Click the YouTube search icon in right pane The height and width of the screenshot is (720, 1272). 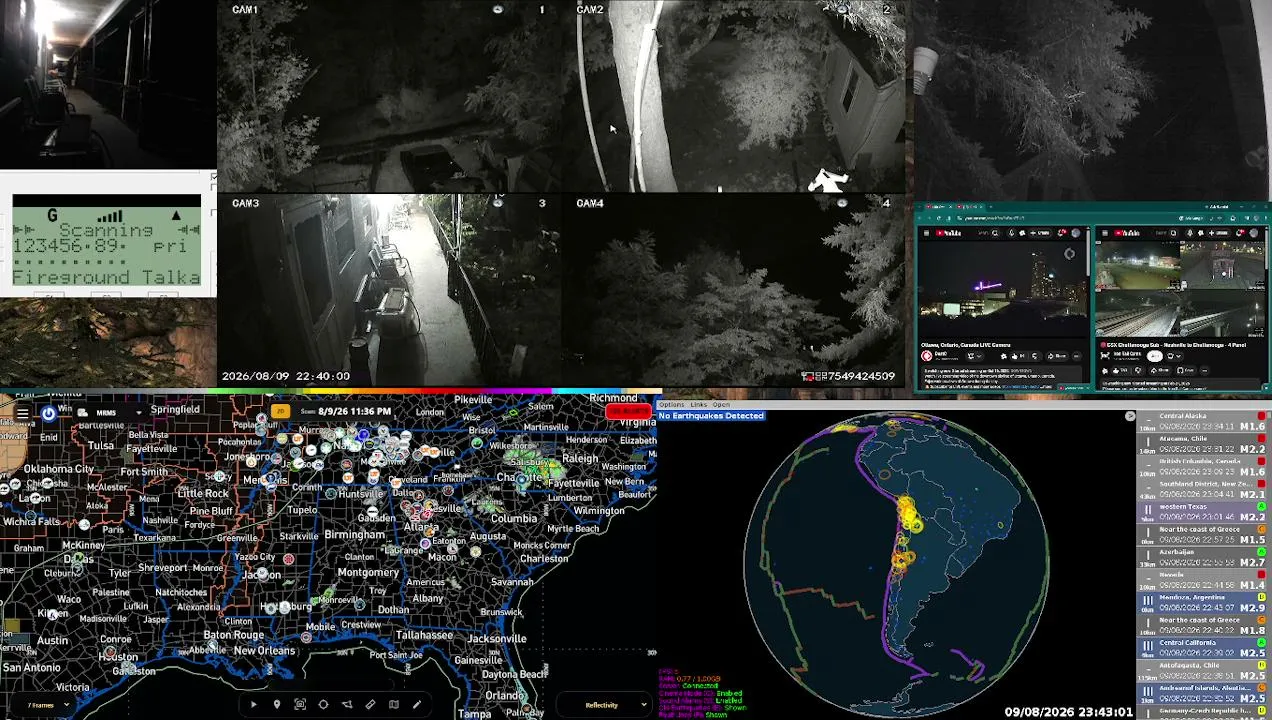coord(1173,233)
